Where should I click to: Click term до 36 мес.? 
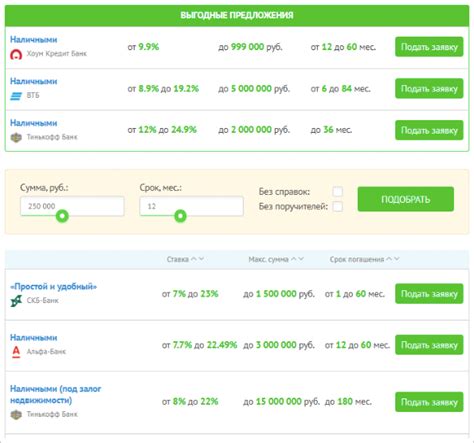(x=331, y=130)
